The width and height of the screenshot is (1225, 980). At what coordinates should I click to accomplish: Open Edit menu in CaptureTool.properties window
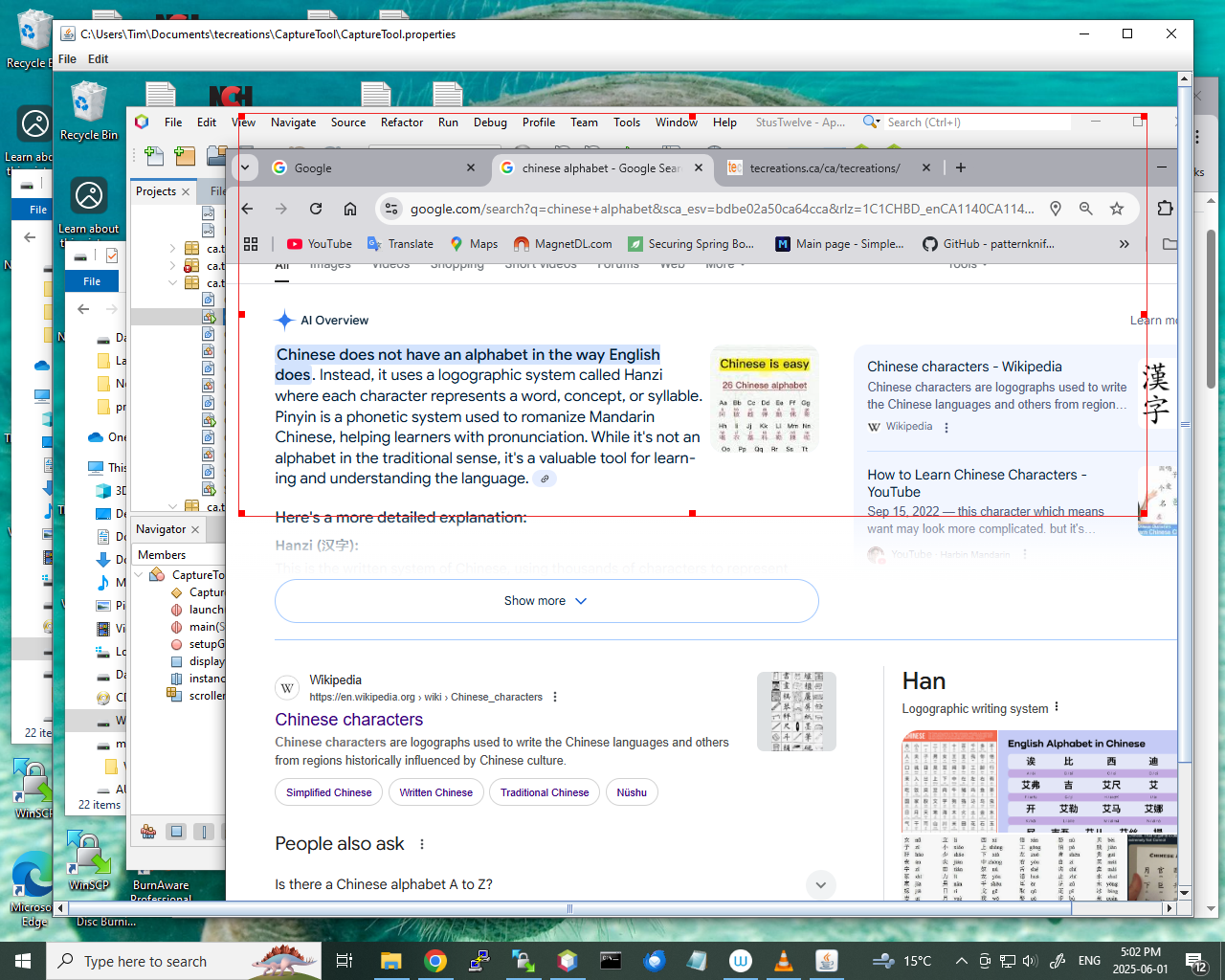[x=99, y=58]
